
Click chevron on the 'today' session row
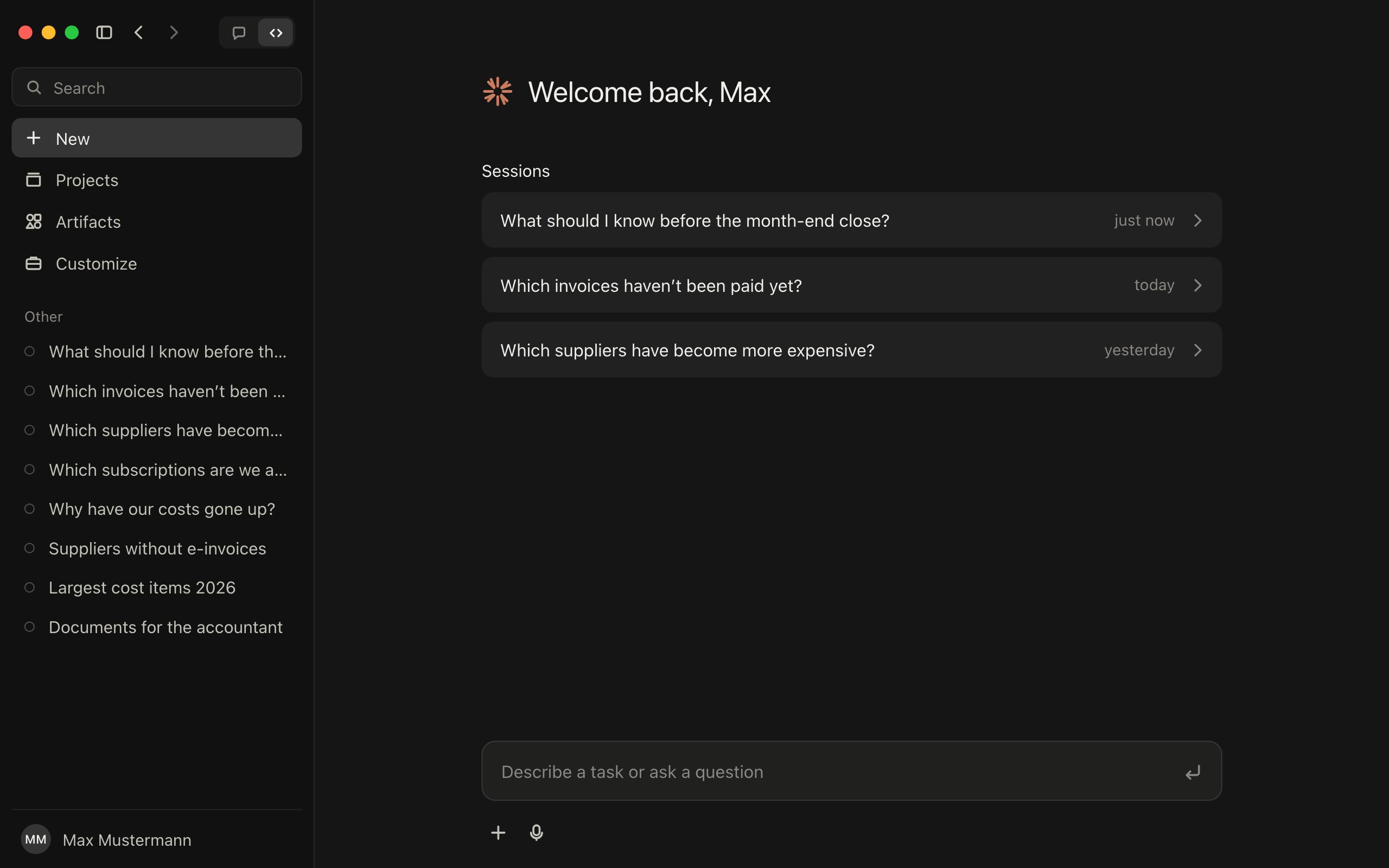[x=1198, y=285]
